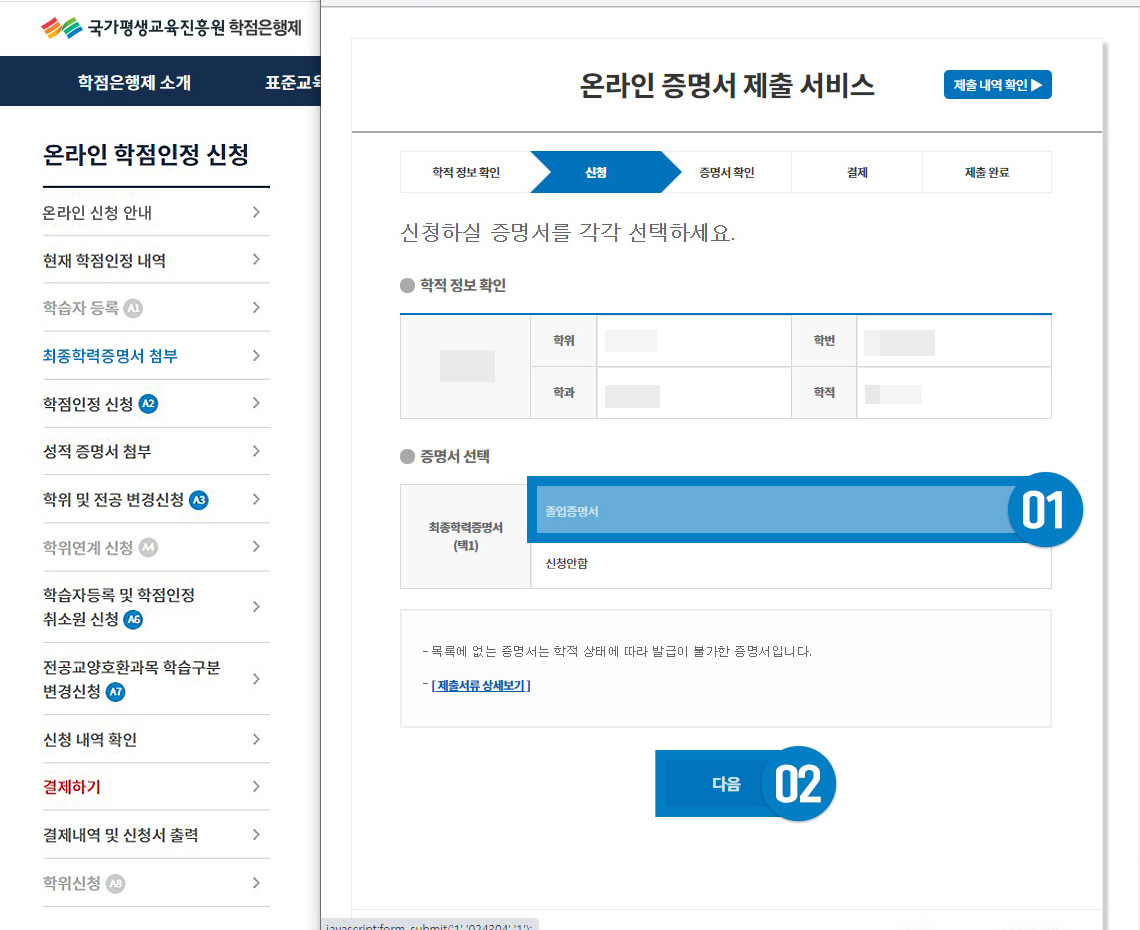
Task: Click the 증명서 확인 progress step
Action: click(727, 173)
